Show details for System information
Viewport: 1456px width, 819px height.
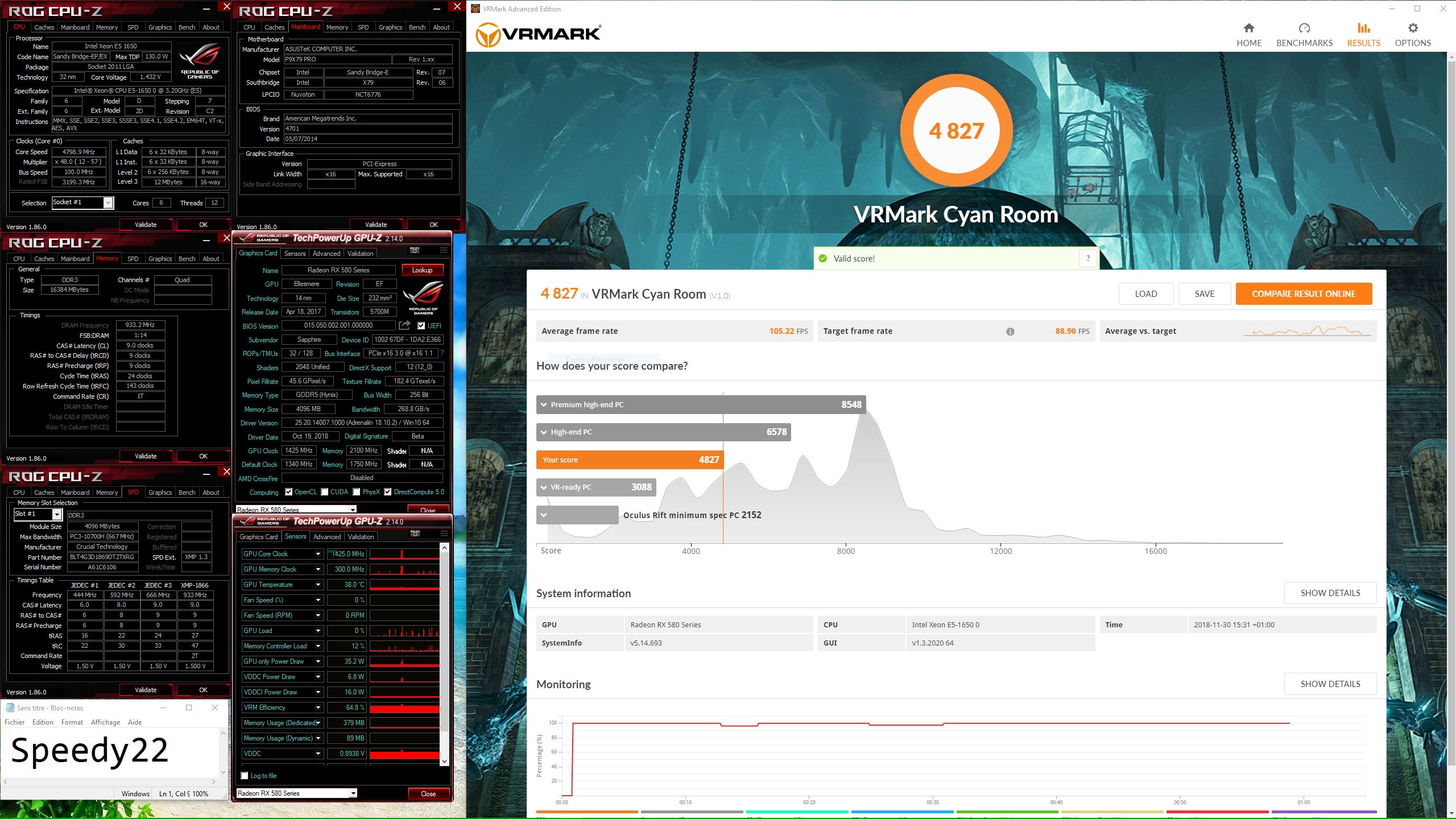coord(1330,593)
